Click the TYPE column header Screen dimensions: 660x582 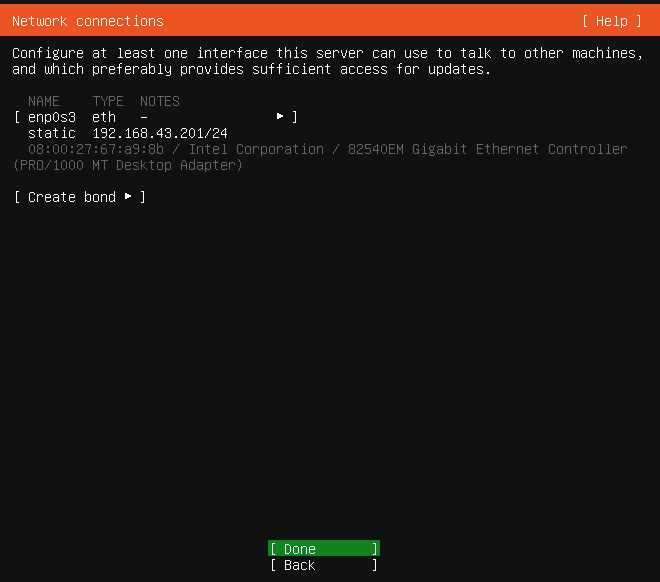click(108, 101)
